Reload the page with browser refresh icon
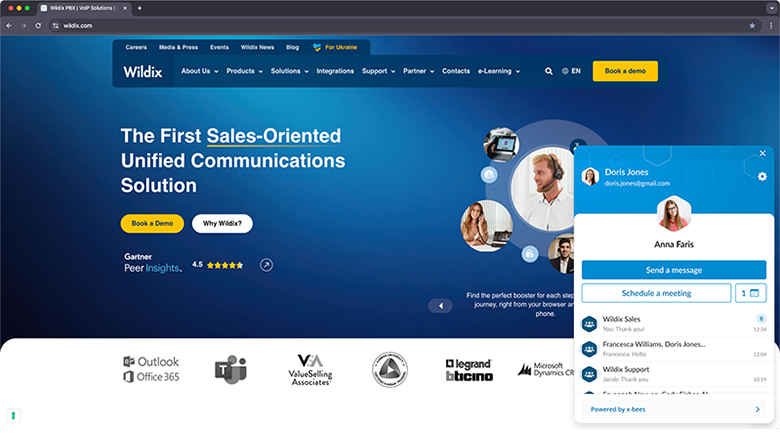780x439 pixels. (38, 25)
